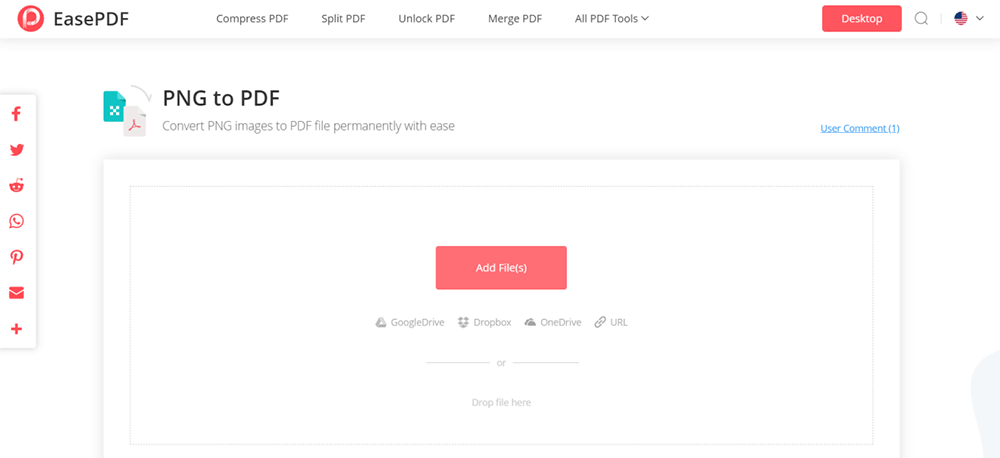Click the WhatsApp share icon
The image size is (1000, 458).
(x=16, y=222)
